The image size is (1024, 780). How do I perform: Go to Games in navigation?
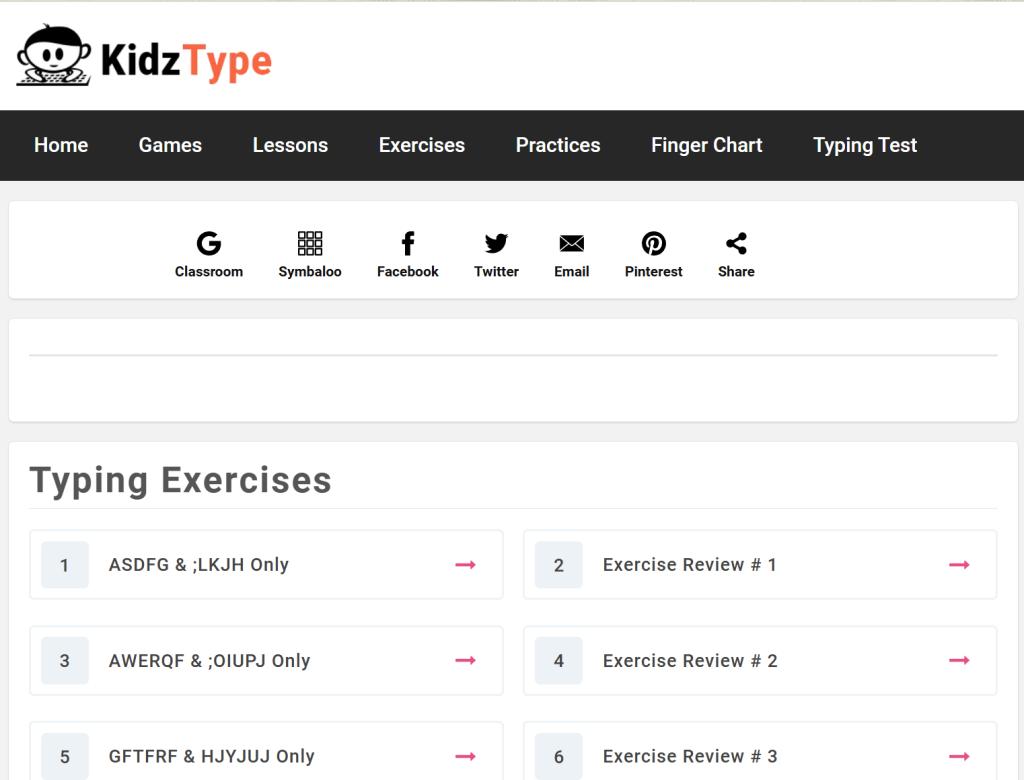[x=170, y=145]
